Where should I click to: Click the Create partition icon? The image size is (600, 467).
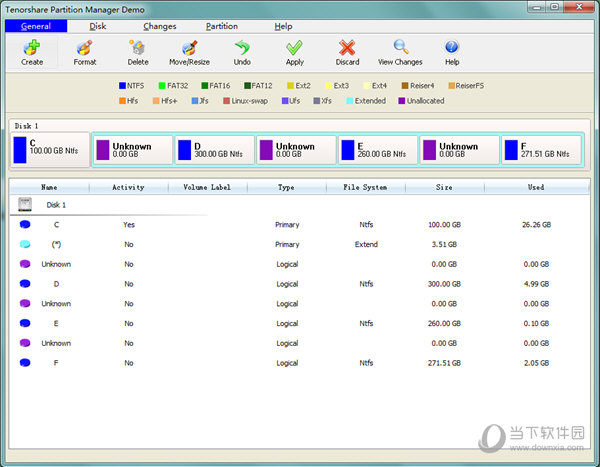[x=32, y=47]
